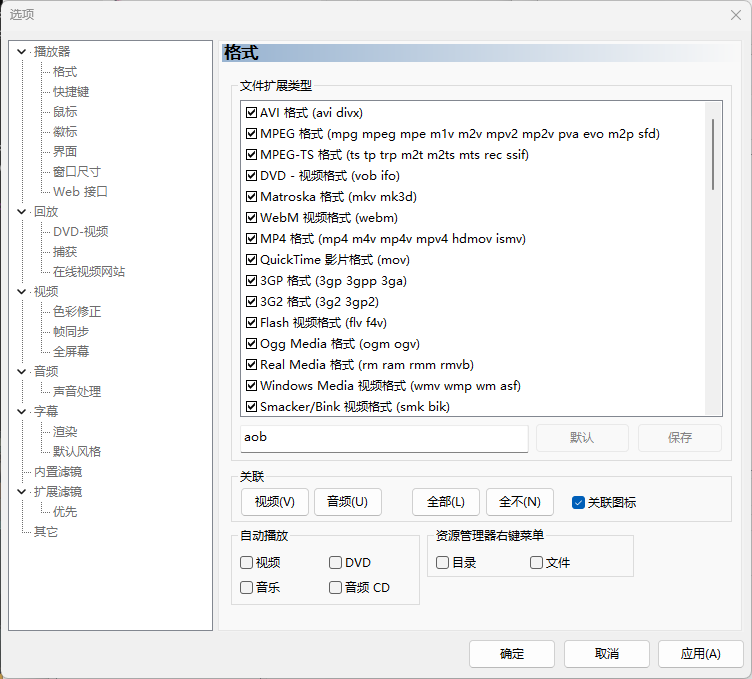Open the 色彩修正 settings page
This screenshot has width=752, height=679.
pos(77,312)
